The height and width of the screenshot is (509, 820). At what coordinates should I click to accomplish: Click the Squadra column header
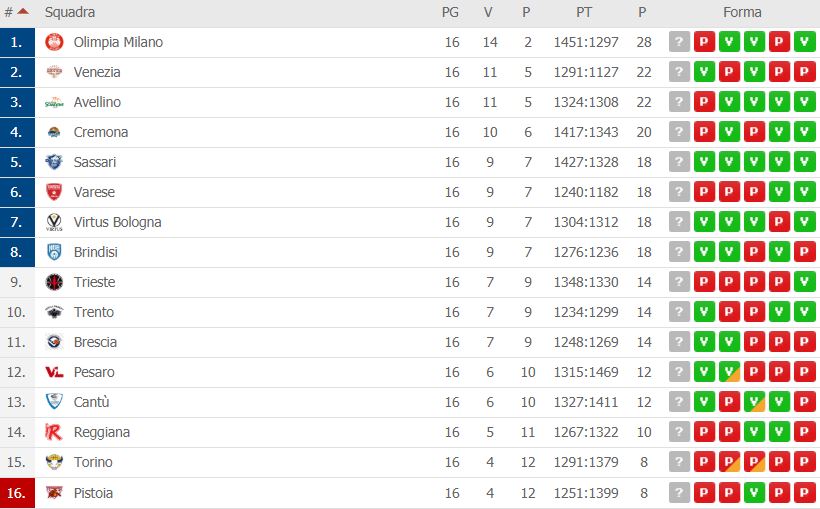coord(70,12)
